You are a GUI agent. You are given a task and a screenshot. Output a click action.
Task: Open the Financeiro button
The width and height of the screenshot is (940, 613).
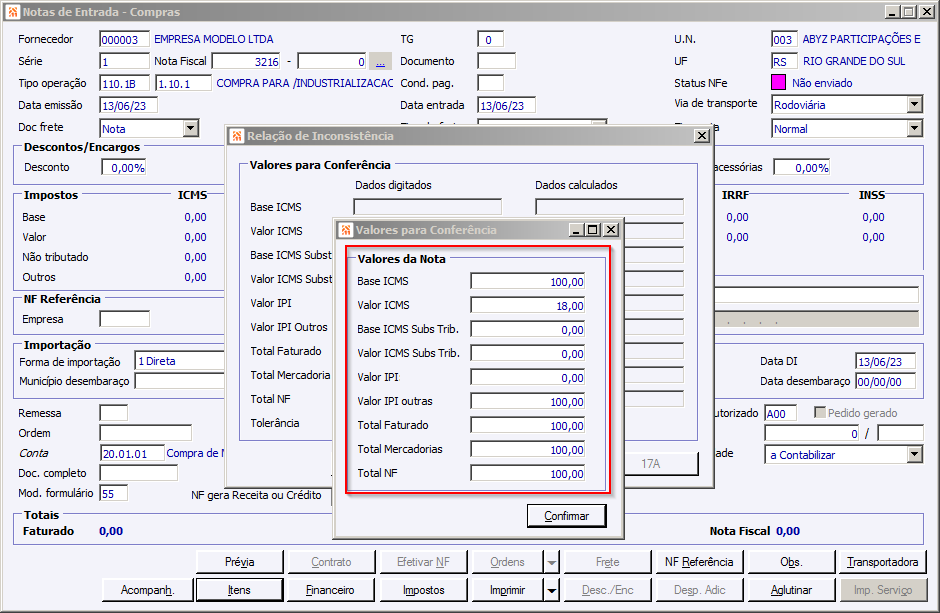pos(330,590)
